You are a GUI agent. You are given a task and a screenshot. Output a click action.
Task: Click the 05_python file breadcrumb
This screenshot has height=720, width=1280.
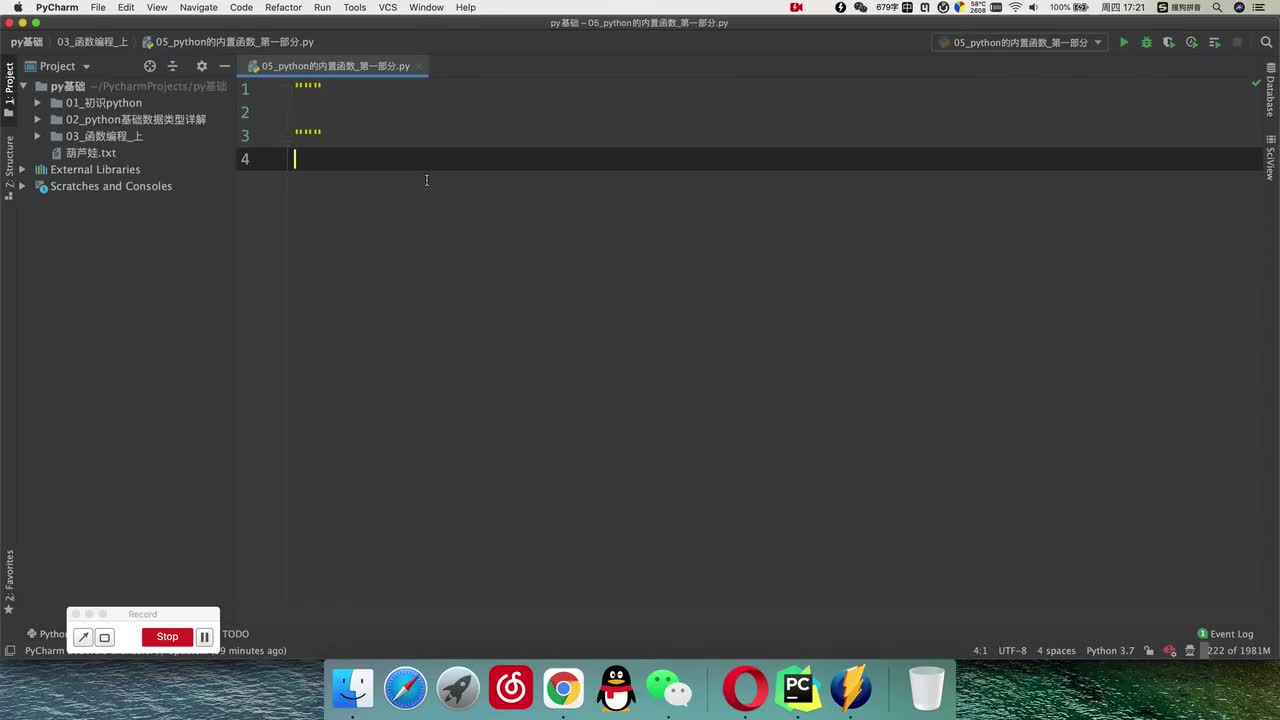pos(228,43)
